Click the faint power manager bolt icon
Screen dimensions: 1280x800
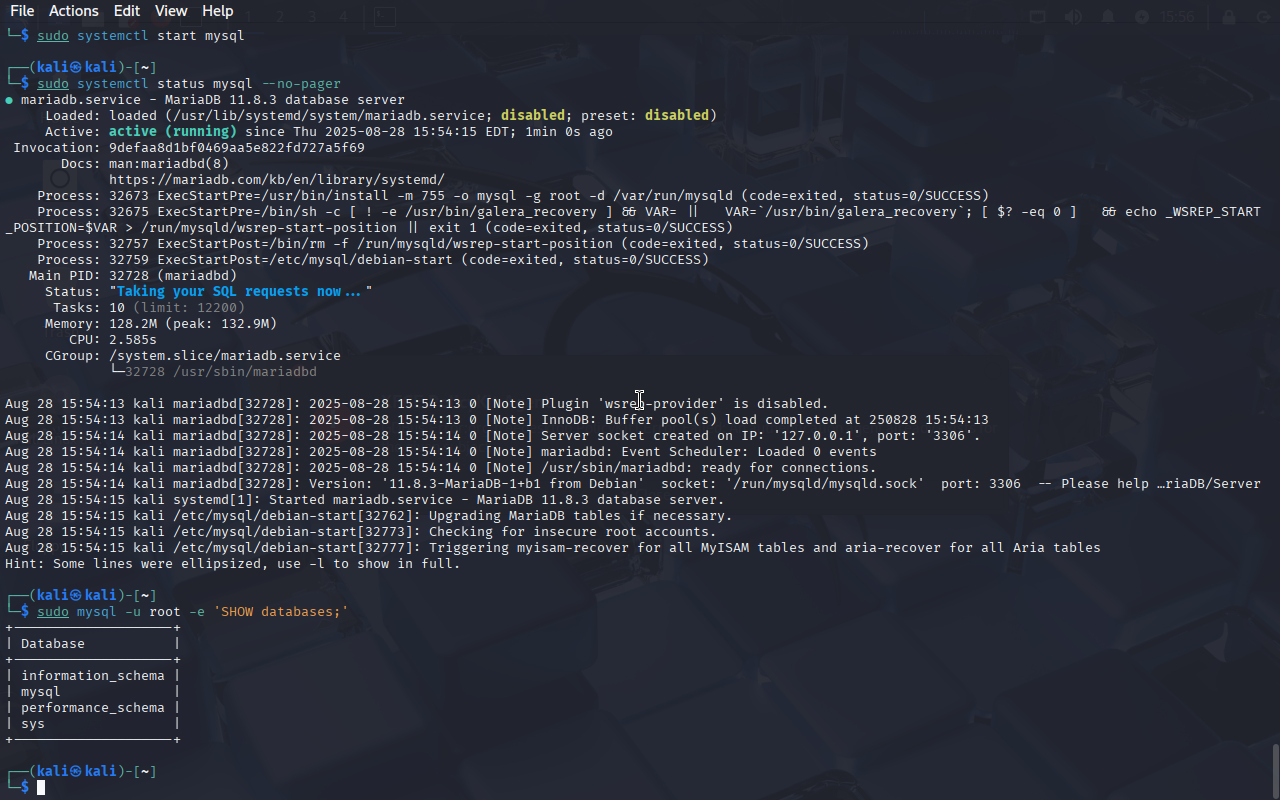tap(1143, 17)
